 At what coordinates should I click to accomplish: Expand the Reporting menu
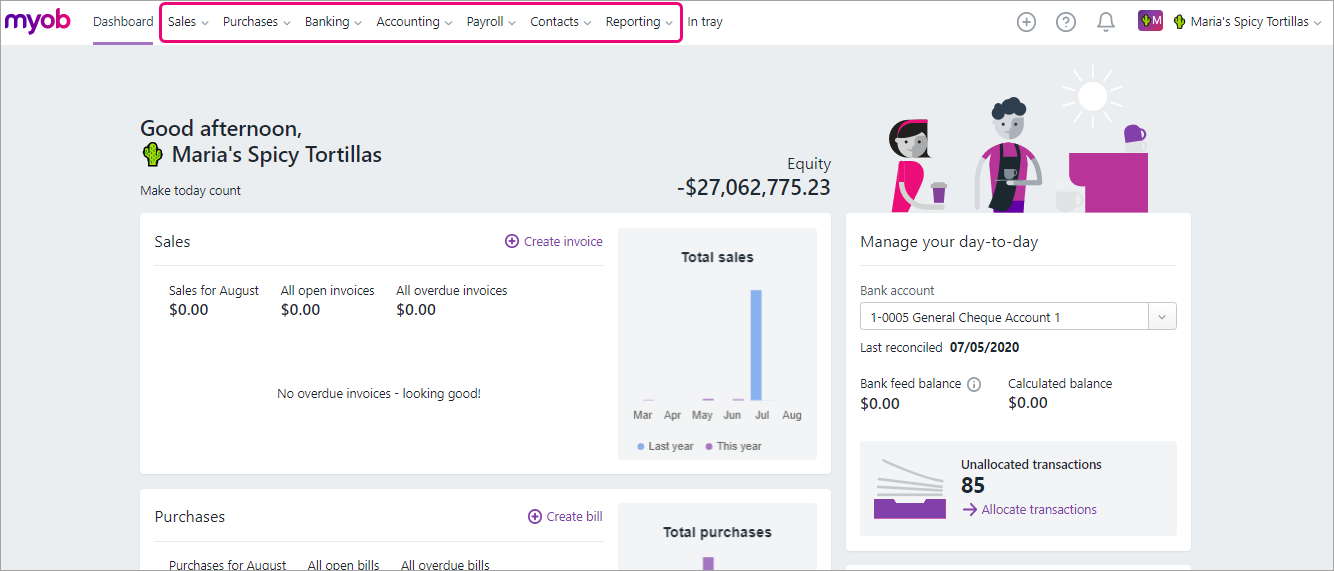(x=639, y=22)
